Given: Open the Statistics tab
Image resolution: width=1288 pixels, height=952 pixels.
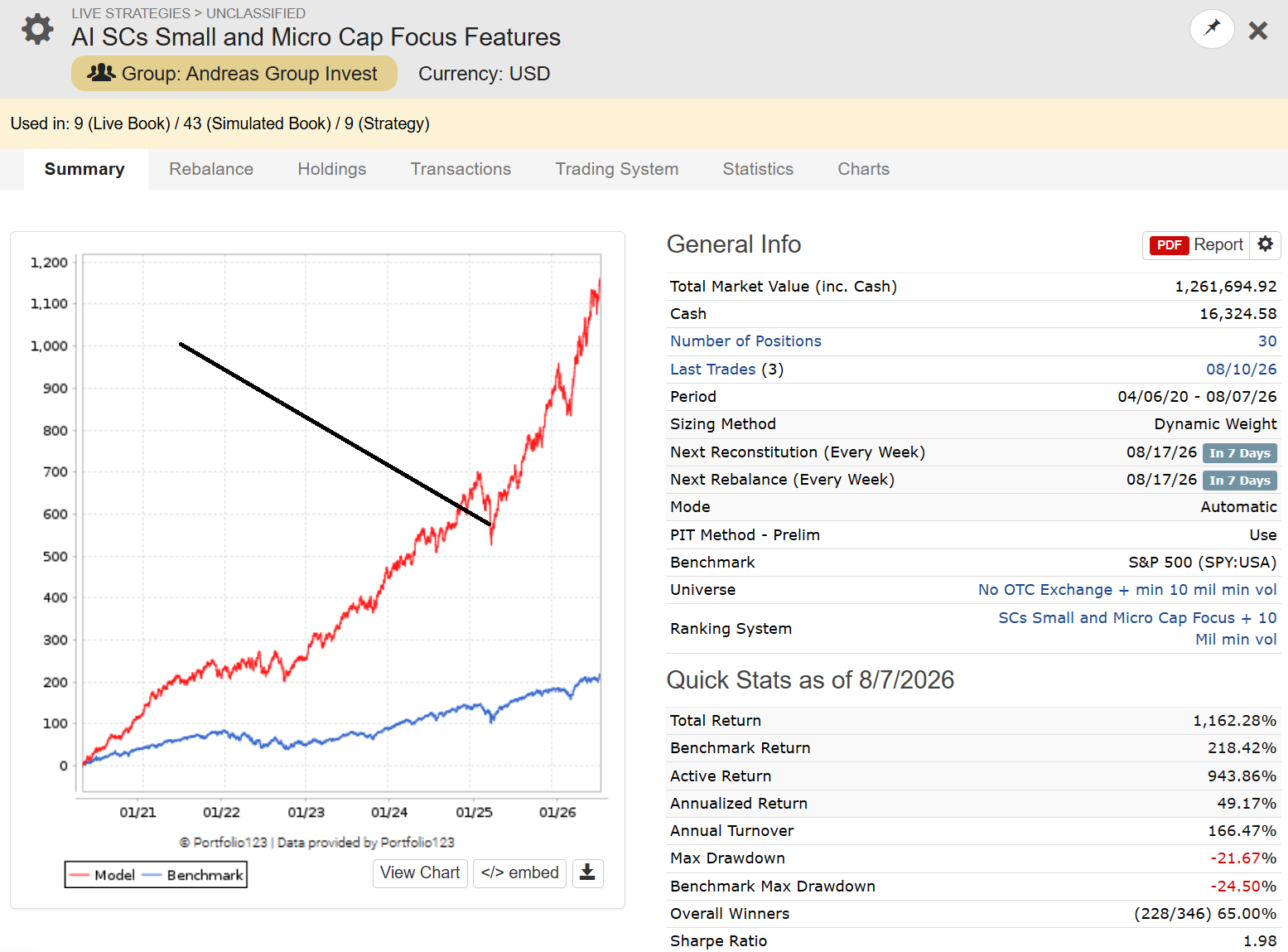Looking at the screenshot, I should [758, 169].
